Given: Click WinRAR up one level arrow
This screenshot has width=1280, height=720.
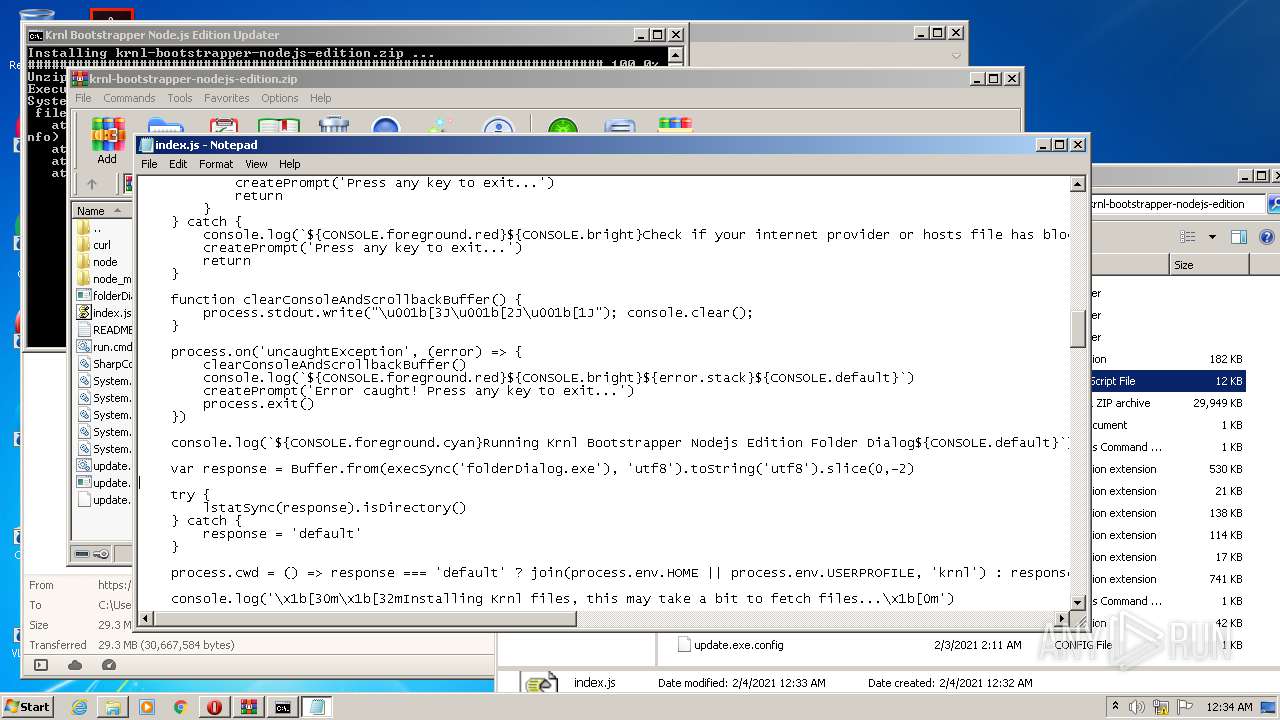Looking at the screenshot, I should click(92, 184).
